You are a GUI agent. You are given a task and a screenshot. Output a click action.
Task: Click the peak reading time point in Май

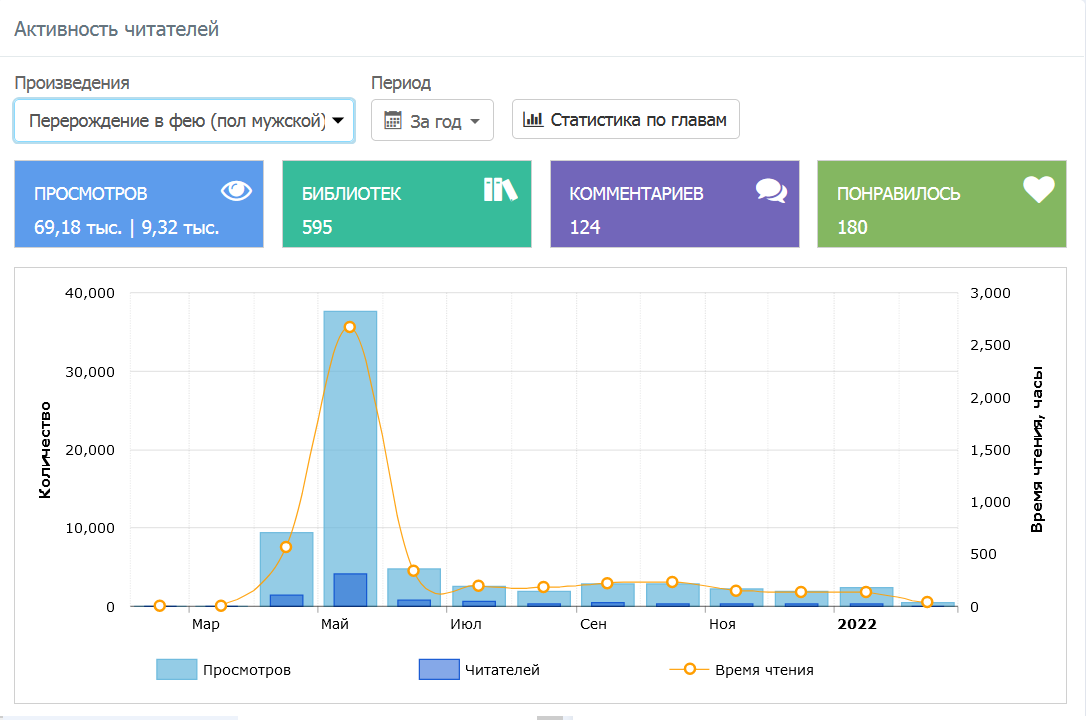(x=350, y=327)
